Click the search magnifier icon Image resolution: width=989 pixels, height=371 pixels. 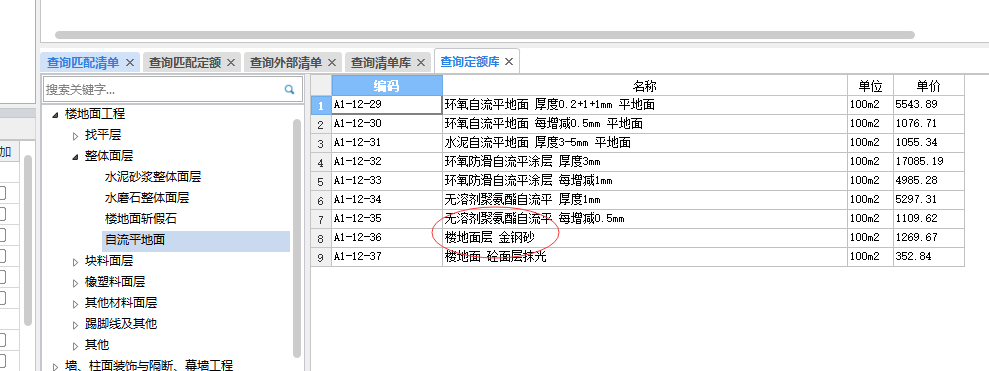click(x=290, y=90)
